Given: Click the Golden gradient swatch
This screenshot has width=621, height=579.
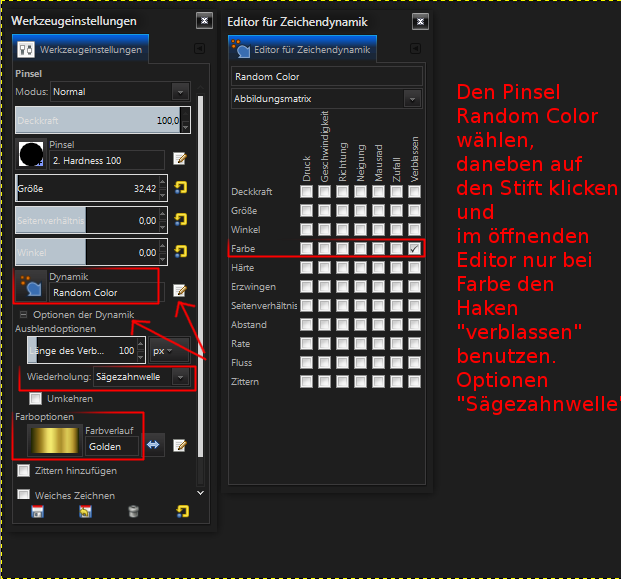Looking at the screenshot, I should coord(55,440).
